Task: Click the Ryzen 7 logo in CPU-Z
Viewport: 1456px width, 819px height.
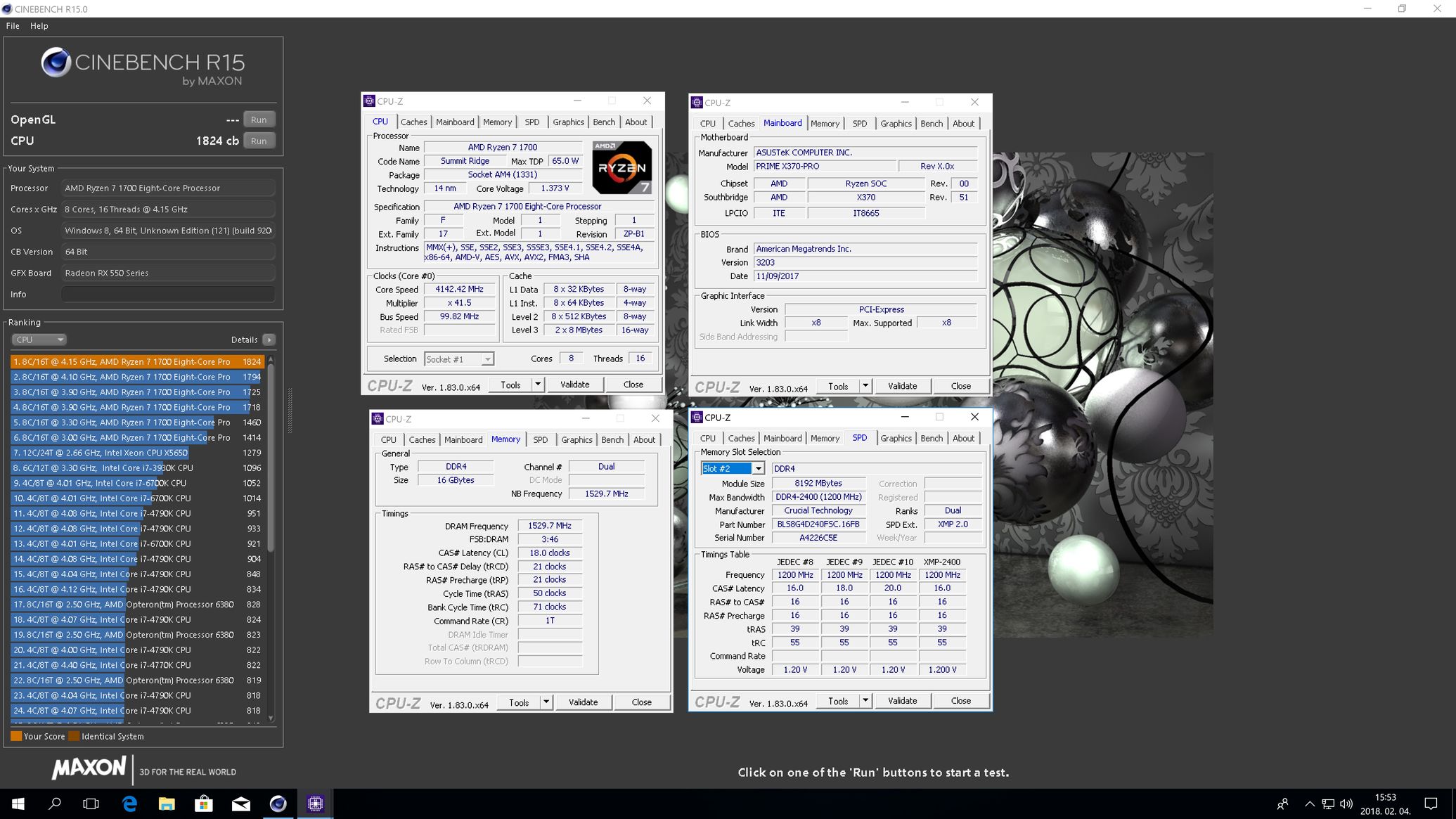Action: pos(621,167)
